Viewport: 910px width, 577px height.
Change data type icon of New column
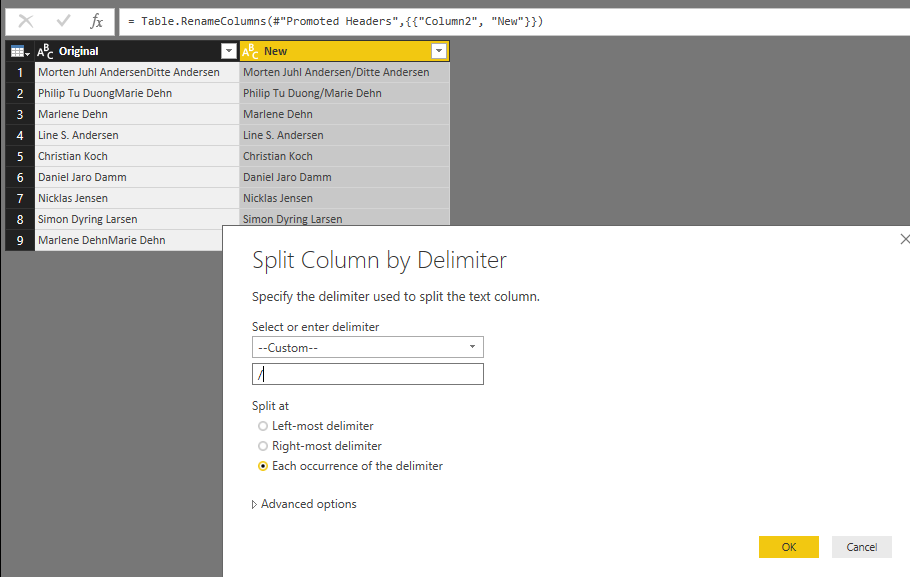click(250, 52)
